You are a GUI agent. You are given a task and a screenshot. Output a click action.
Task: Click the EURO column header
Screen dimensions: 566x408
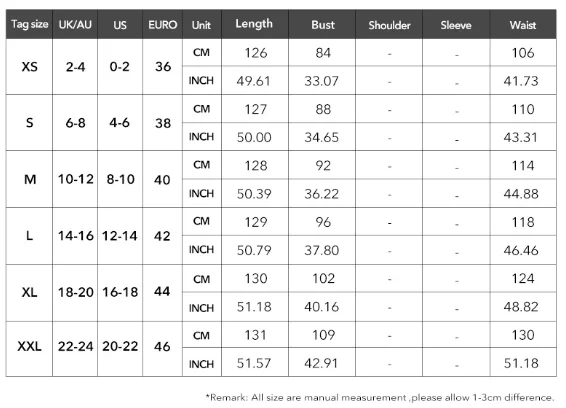[x=162, y=25]
